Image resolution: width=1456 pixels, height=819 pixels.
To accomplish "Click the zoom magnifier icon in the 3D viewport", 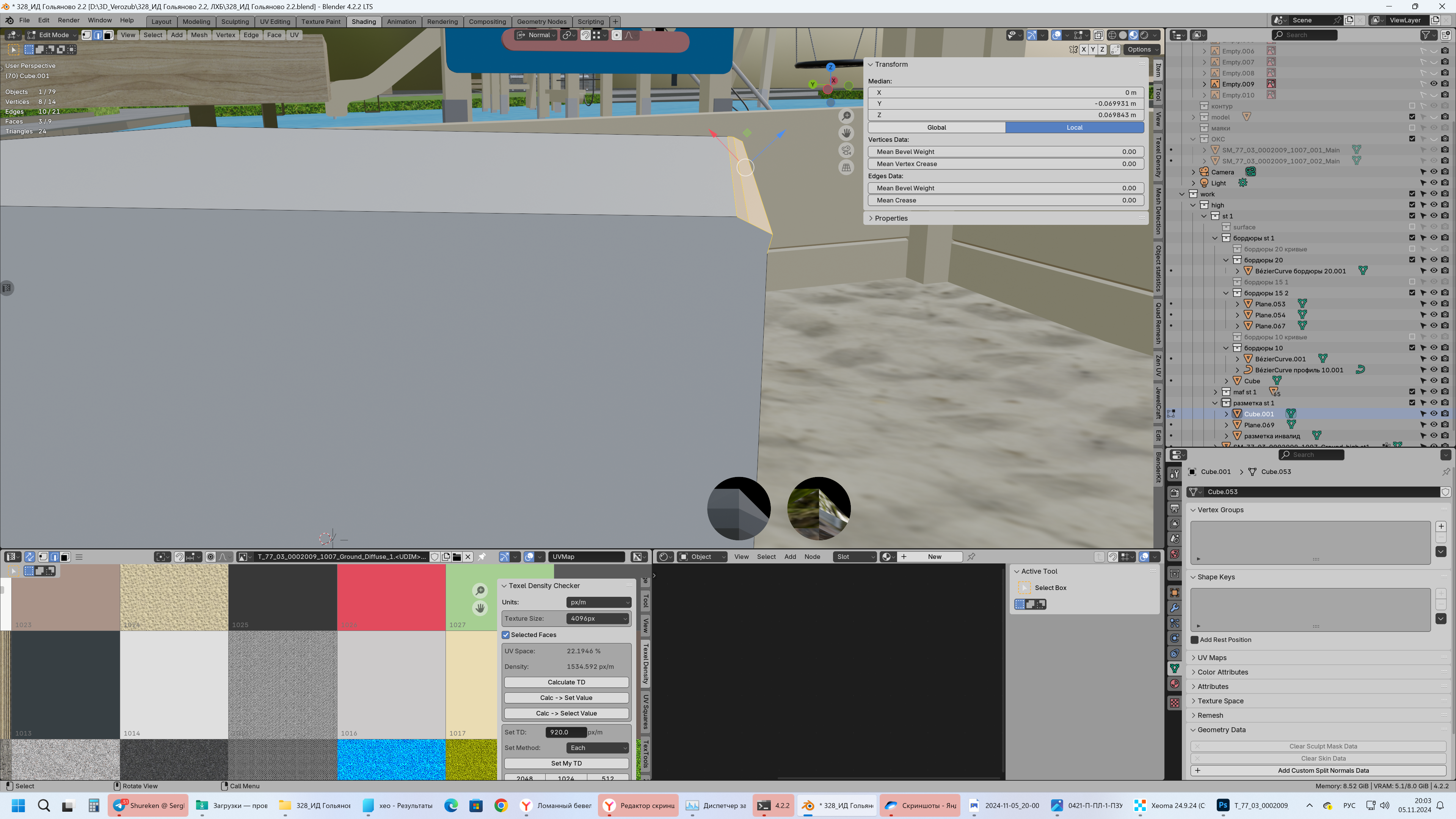I will (846, 116).
